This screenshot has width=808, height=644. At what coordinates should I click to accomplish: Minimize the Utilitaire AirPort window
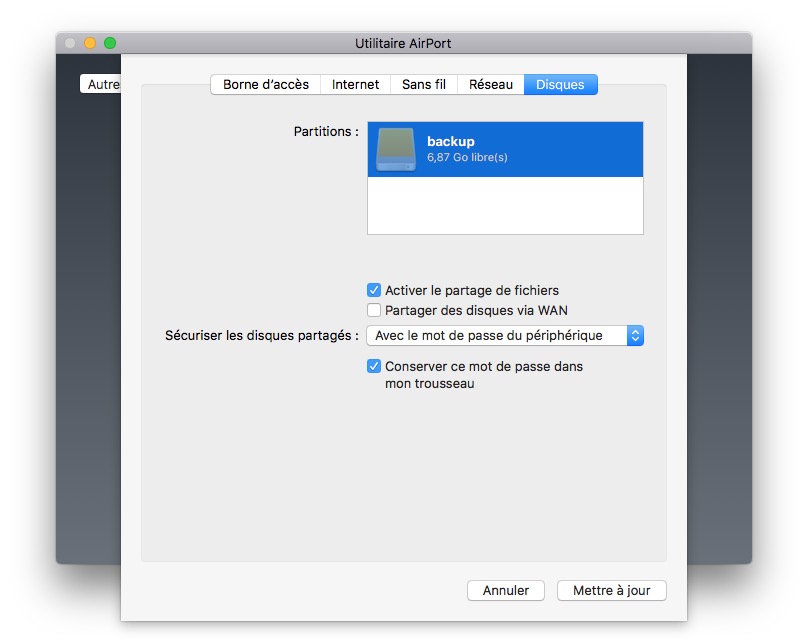click(x=90, y=43)
